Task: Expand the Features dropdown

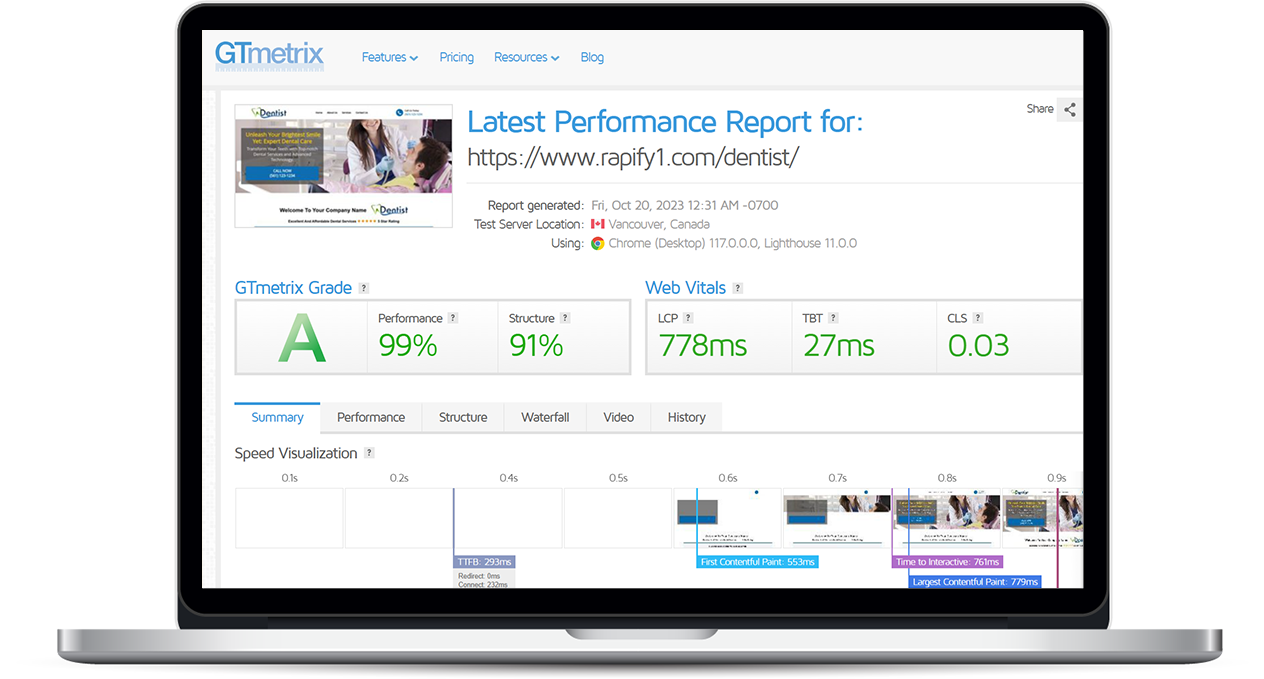Action: pos(389,57)
